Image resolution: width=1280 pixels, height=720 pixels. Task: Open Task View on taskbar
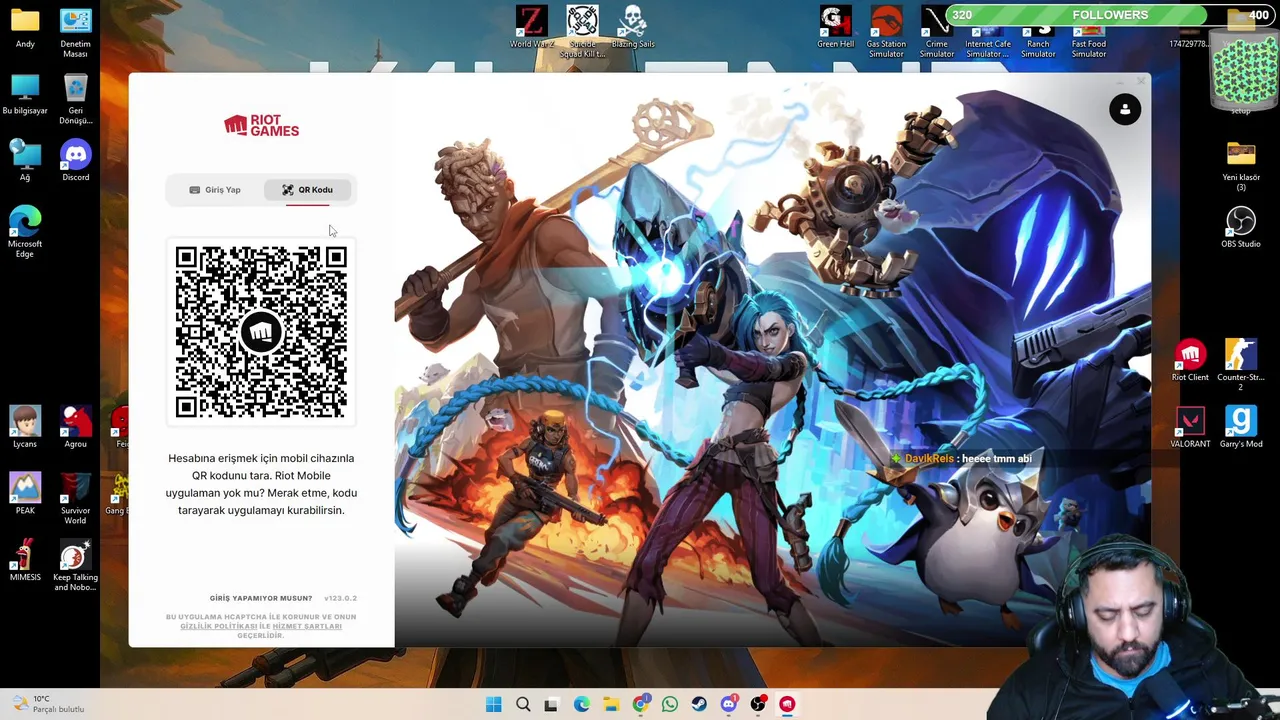click(551, 704)
